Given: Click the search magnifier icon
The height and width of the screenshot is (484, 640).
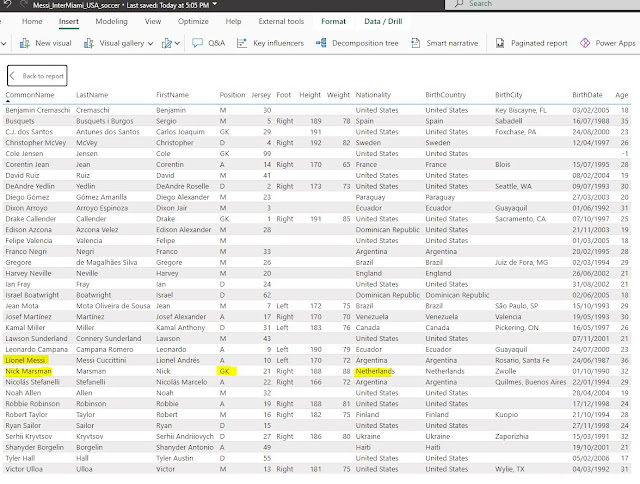Looking at the screenshot, I should point(459,3).
